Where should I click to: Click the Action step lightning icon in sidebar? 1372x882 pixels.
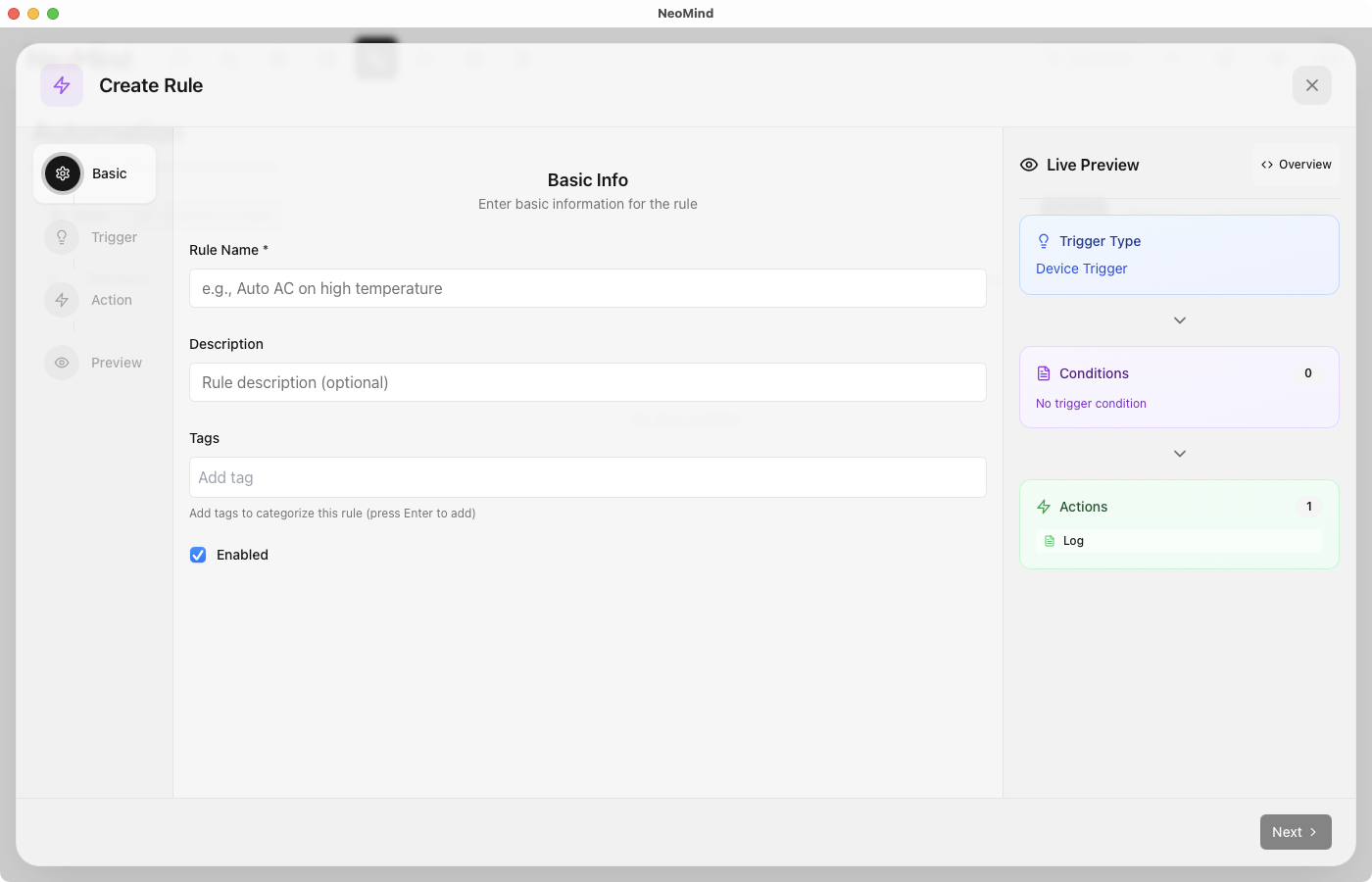pyautogui.click(x=61, y=300)
